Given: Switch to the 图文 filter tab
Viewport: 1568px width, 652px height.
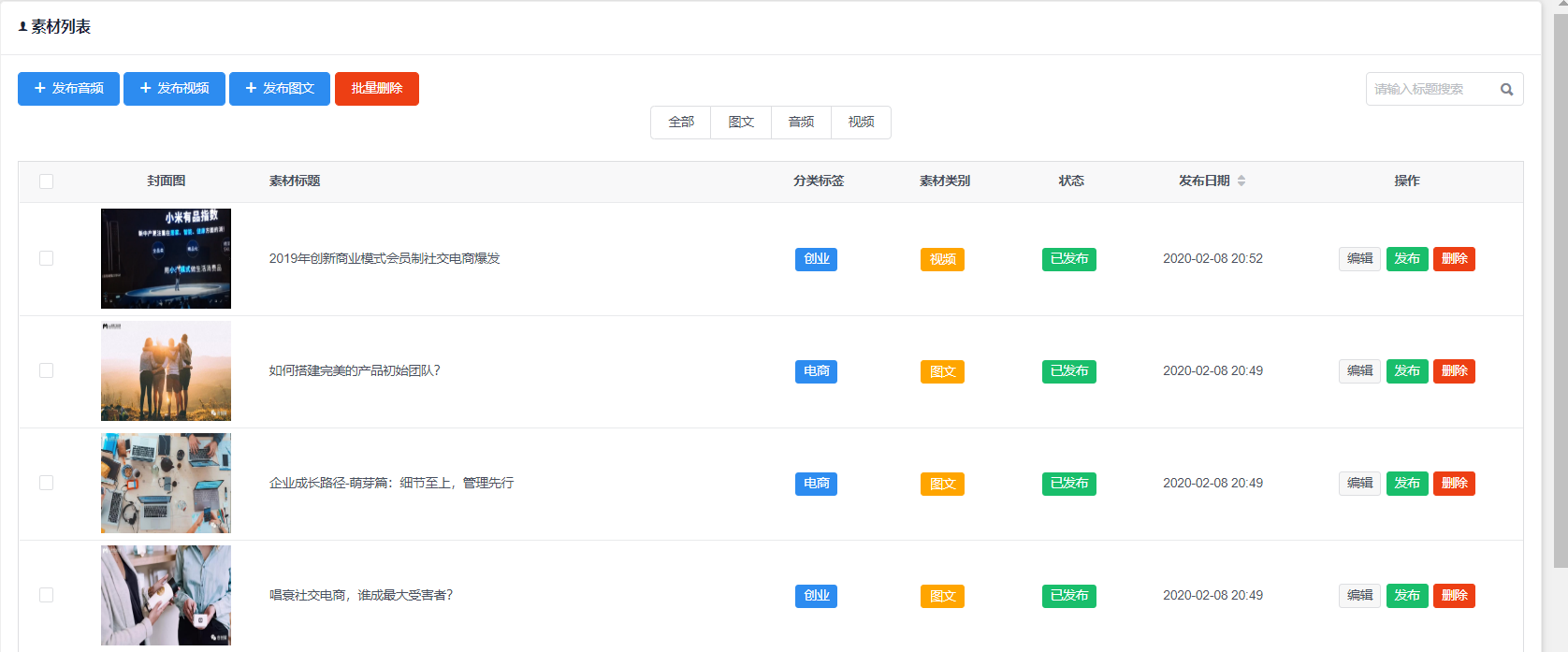Looking at the screenshot, I should pos(741,123).
